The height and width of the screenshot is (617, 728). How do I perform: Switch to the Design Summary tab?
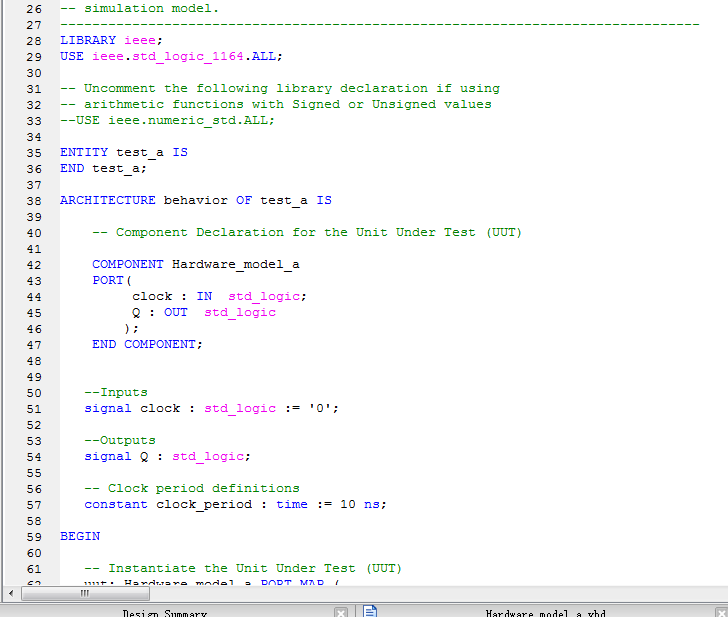(165, 612)
